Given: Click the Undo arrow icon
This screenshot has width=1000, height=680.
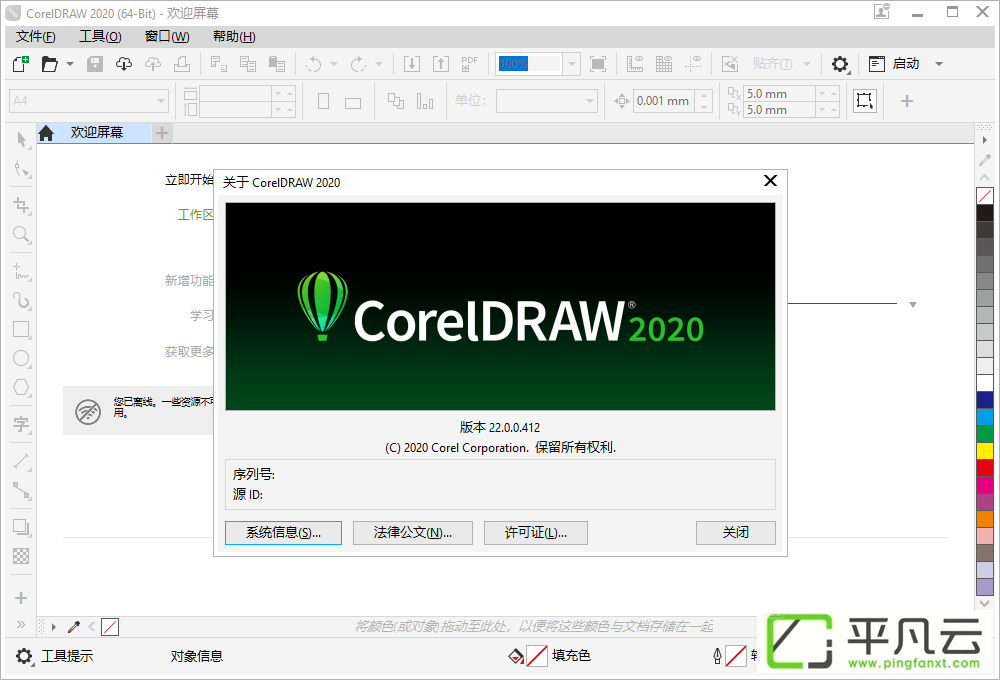Looking at the screenshot, I should (313, 64).
